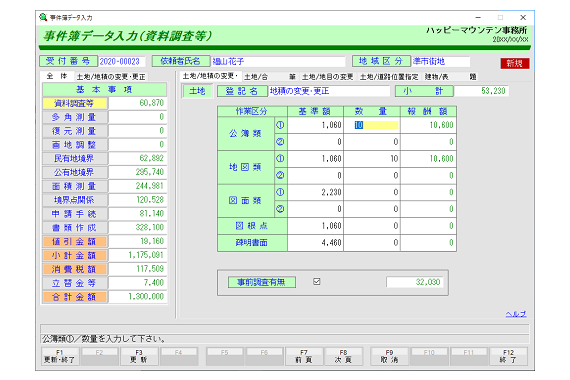This screenshot has width=570, height=380.
Task: Click the 小計金額 label
Action: (75, 255)
